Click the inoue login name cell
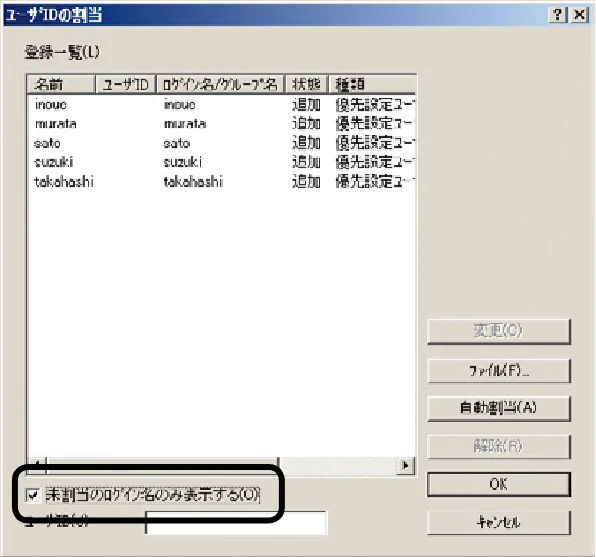This screenshot has height=557, width=596. click(179, 105)
